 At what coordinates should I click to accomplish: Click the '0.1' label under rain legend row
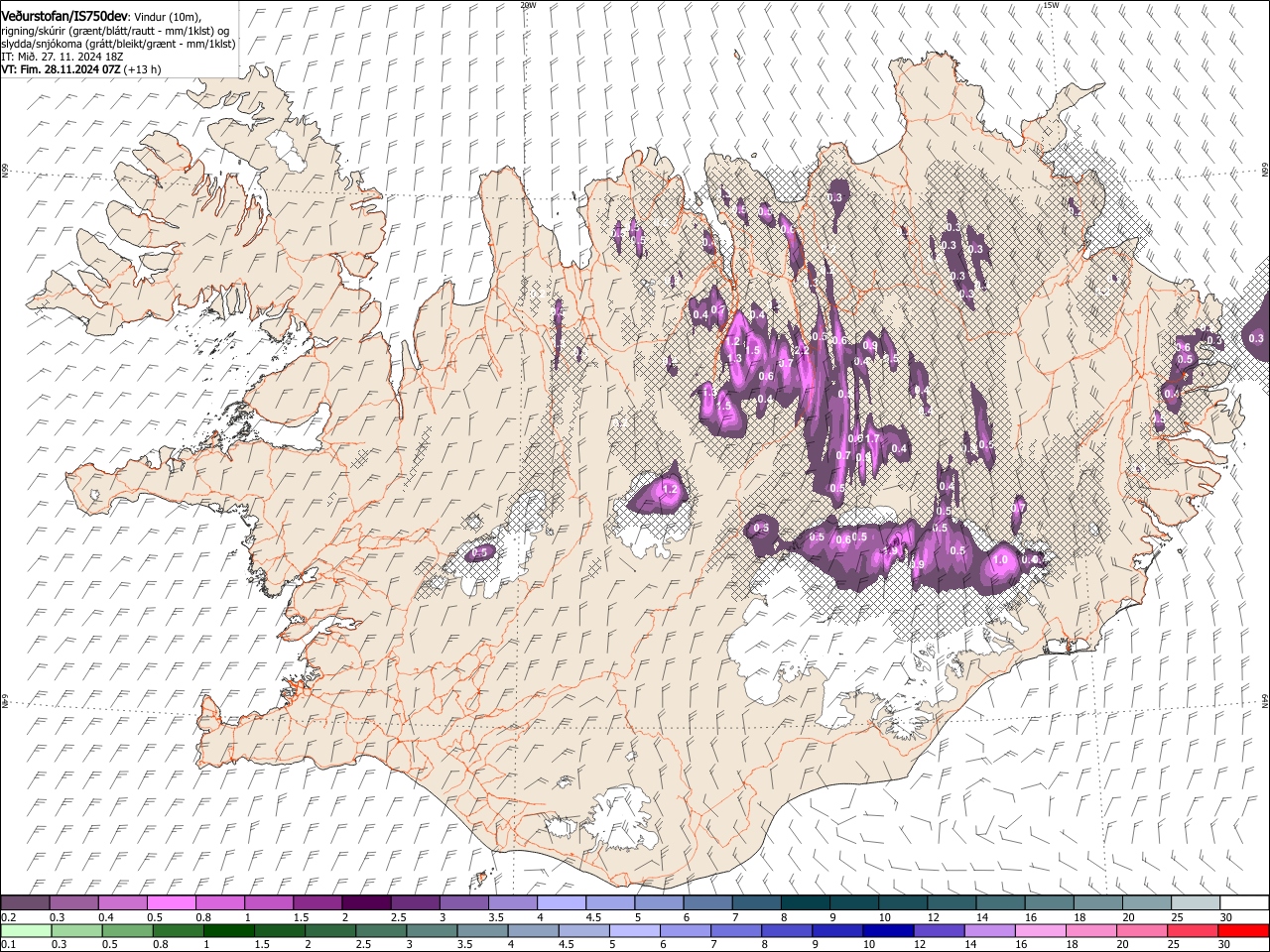8,945
